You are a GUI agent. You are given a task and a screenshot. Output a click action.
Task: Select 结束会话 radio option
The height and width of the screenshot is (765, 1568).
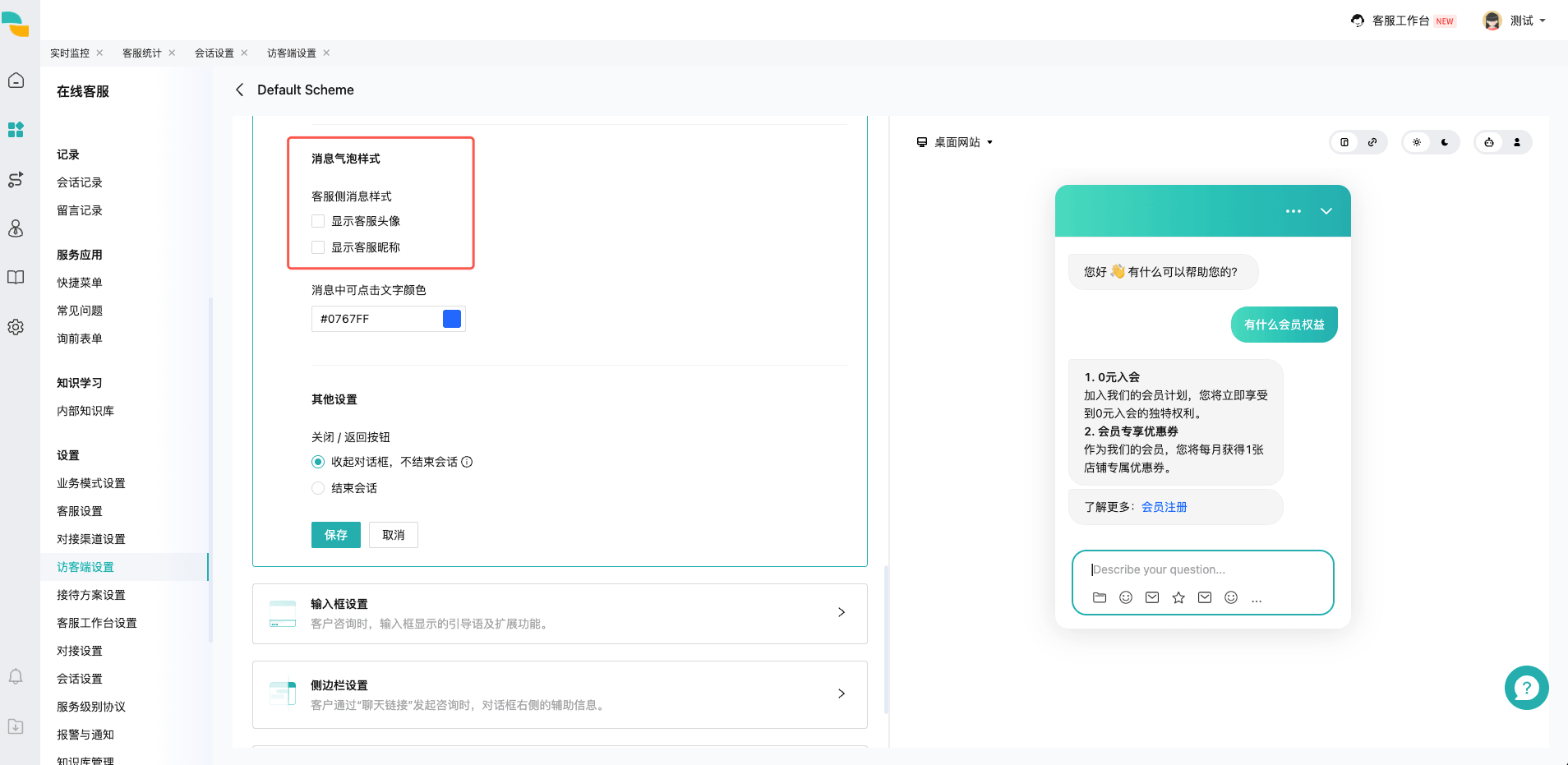pyautogui.click(x=318, y=488)
